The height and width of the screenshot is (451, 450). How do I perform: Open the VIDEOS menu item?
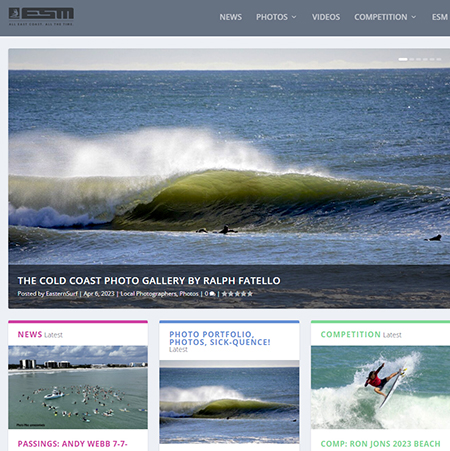click(x=326, y=17)
